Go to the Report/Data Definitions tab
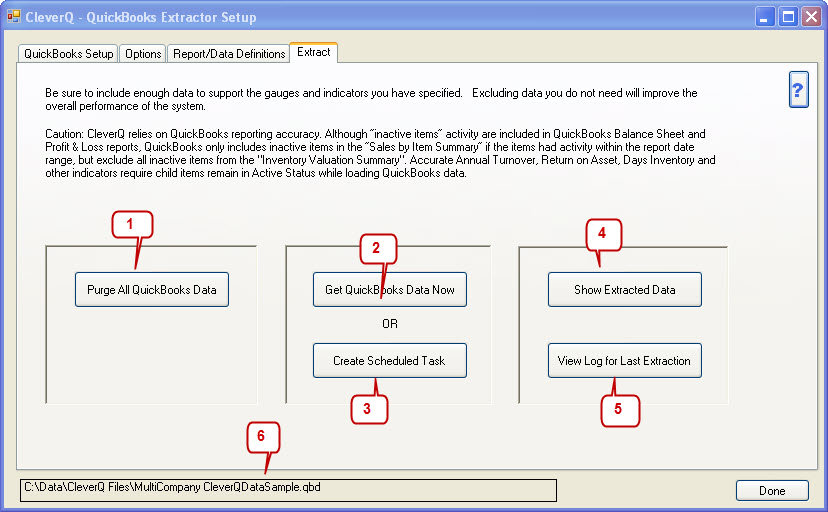Viewport: 828px width, 512px height. coord(227,54)
